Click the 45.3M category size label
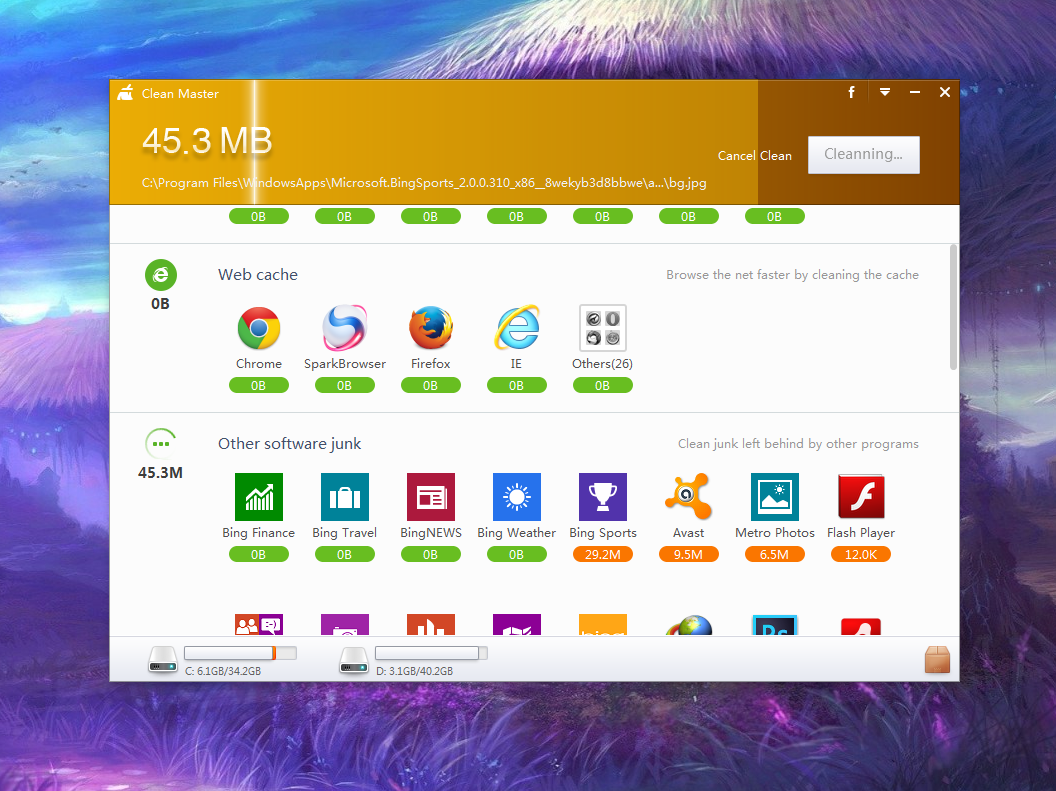The image size is (1056, 791). [x=160, y=473]
